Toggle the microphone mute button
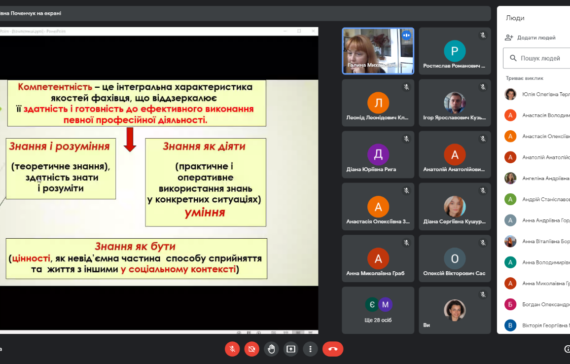 pos(232,349)
